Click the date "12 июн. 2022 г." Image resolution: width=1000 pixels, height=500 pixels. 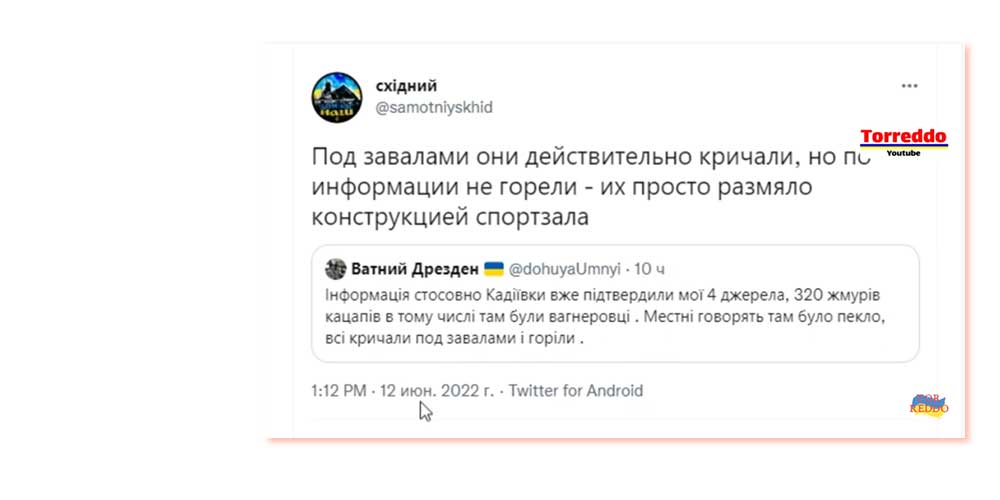click(x=433, y=391)
